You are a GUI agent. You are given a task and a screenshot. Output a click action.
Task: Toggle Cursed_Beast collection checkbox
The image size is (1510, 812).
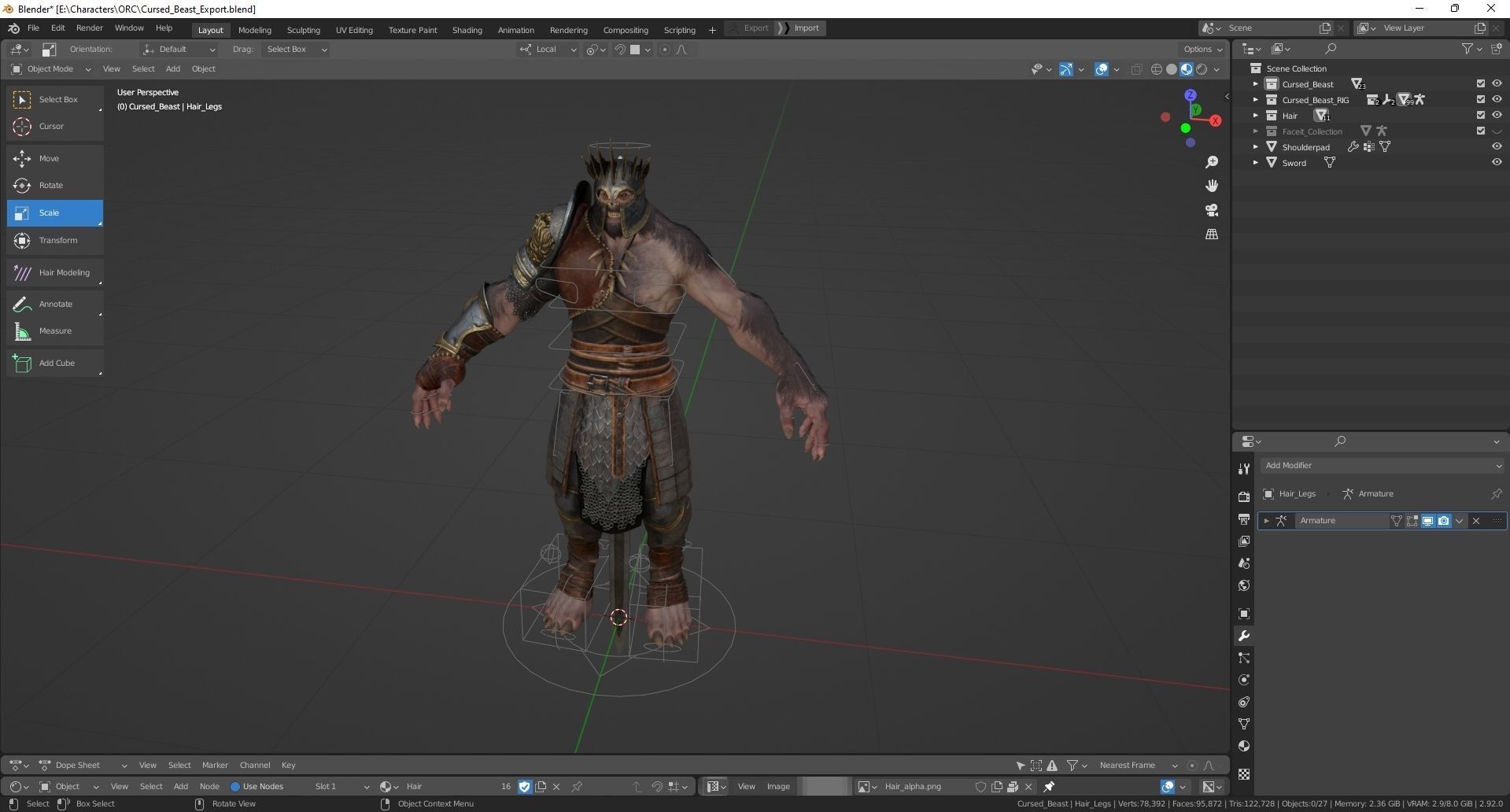tap(1480, 84)
